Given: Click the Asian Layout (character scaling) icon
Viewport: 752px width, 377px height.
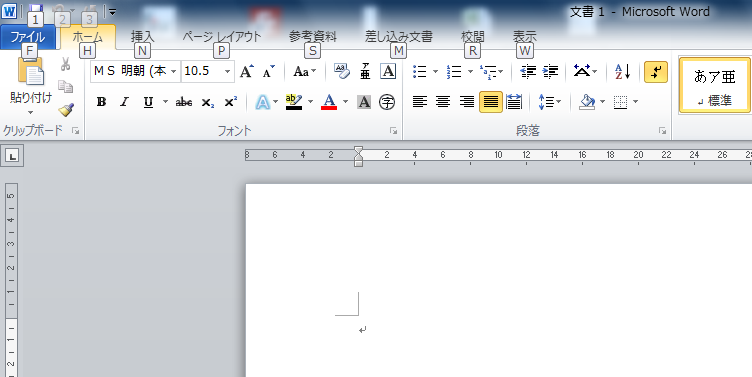Looking at the screenshot, I should 582,72.
